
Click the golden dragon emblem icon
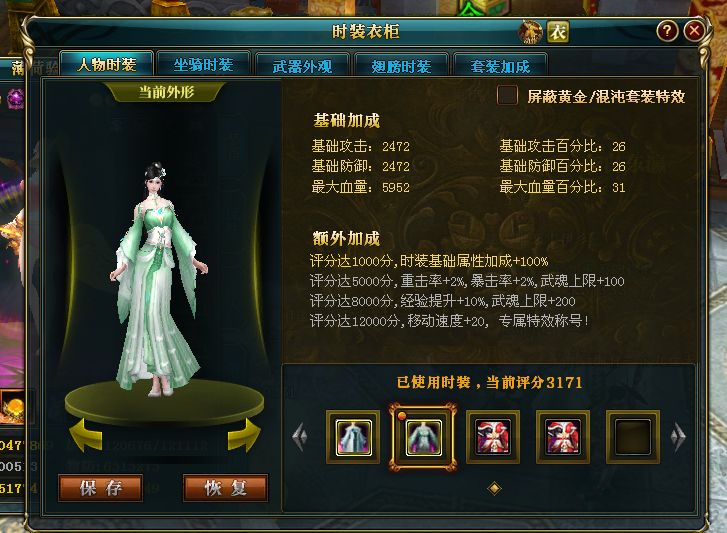(530, 32)
